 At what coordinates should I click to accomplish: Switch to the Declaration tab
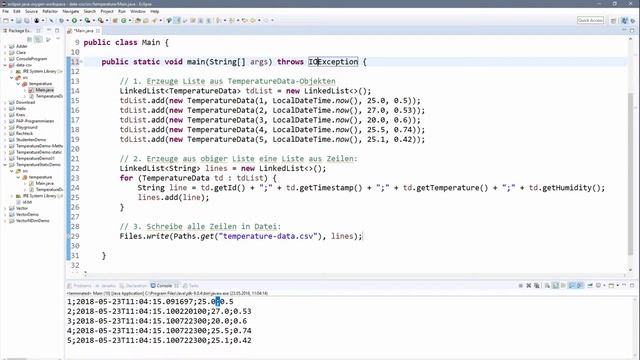tap(133, 286)
